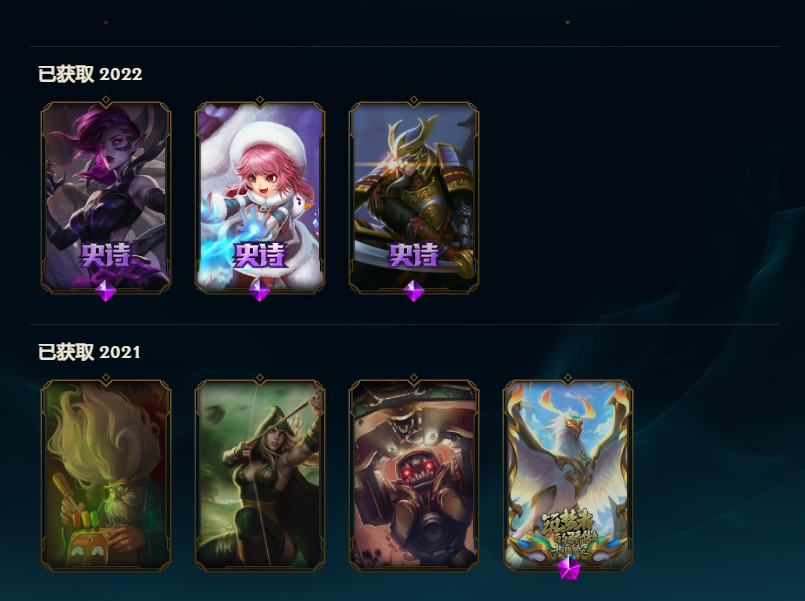The height and width of the screenshot is (601, 805).
Task: Click 史诗 label on the witch card
Action: [x=106, y=255]
